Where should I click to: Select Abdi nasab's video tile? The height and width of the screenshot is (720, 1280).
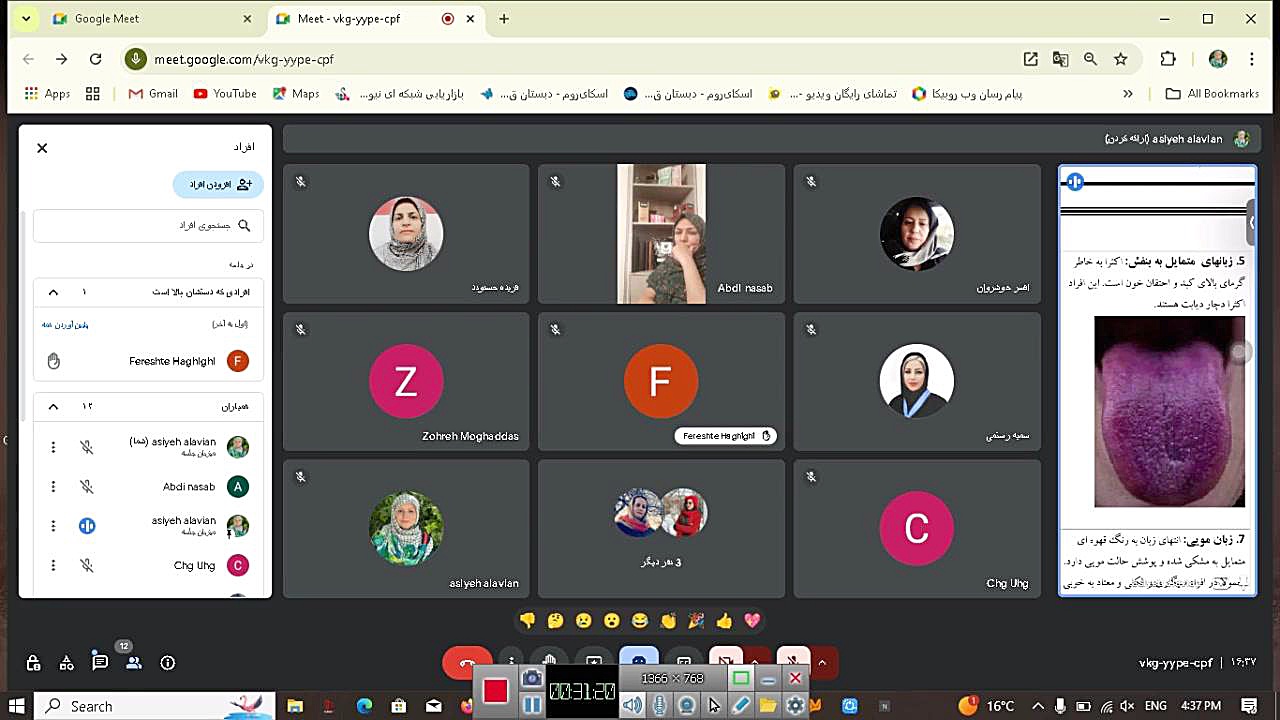(661, 234)
